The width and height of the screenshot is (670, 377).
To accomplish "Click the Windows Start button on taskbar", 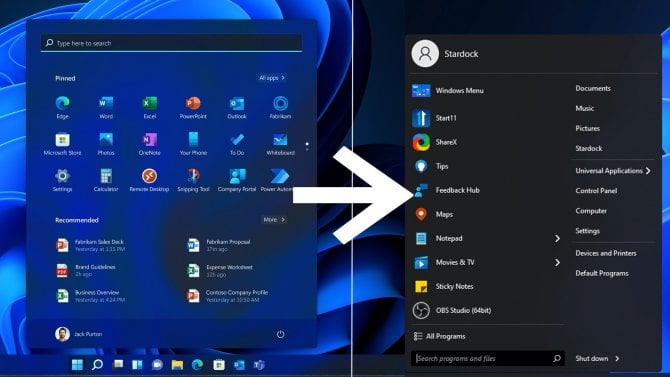I will tap(77, 365).
